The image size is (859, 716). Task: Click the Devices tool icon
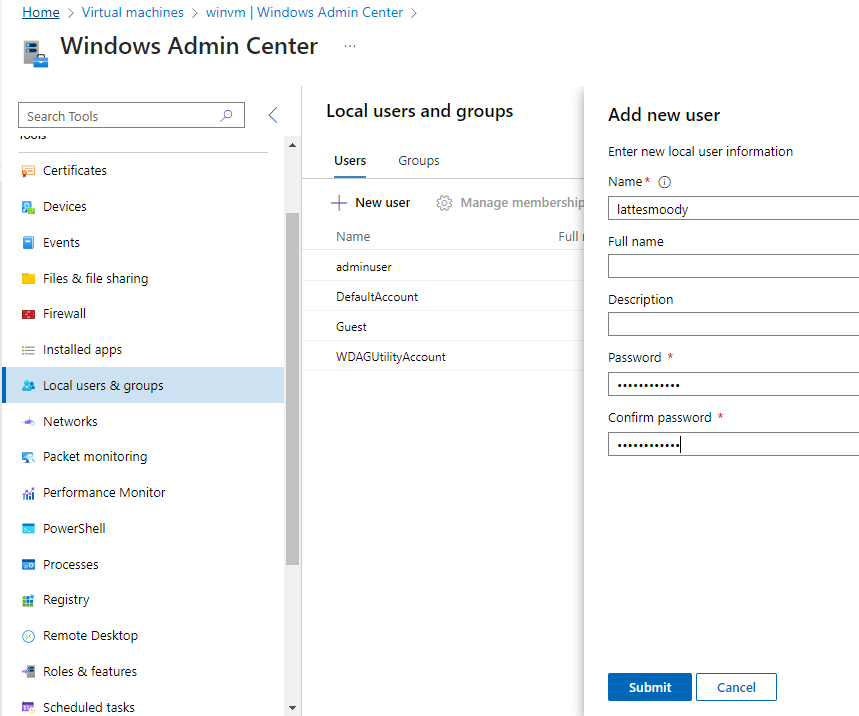point(28,207)
